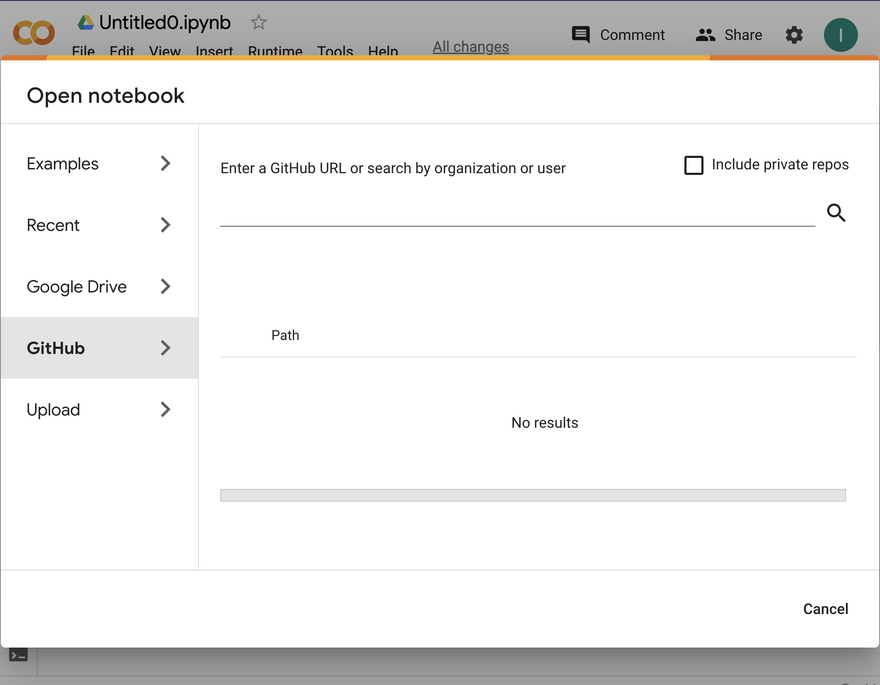The image size is (880, 685).
Task: Select the GitHub tab
Action: 99,348
